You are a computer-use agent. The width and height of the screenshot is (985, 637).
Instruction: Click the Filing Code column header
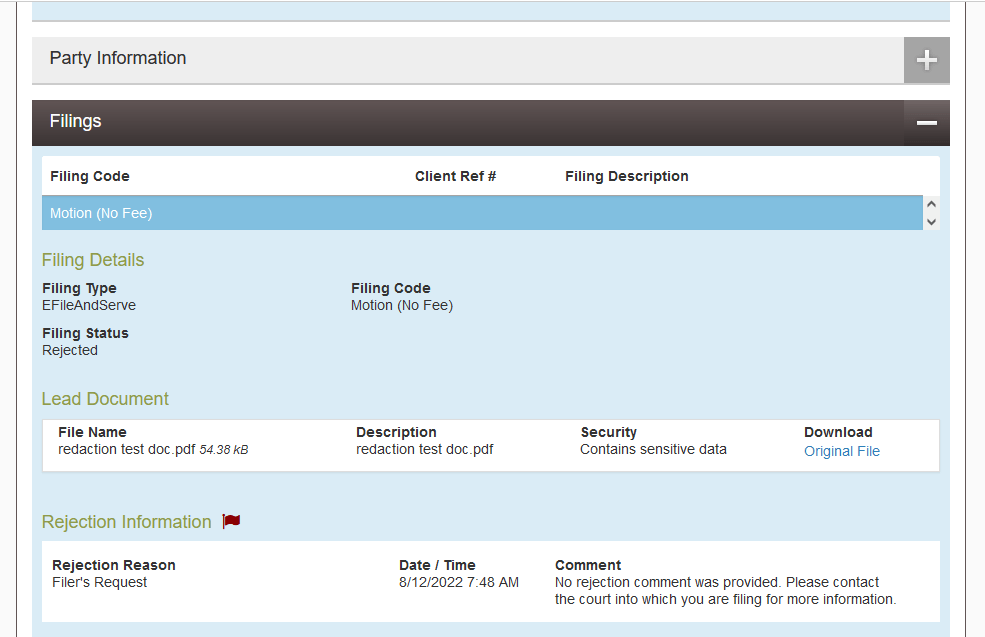(x=90, y=176)
